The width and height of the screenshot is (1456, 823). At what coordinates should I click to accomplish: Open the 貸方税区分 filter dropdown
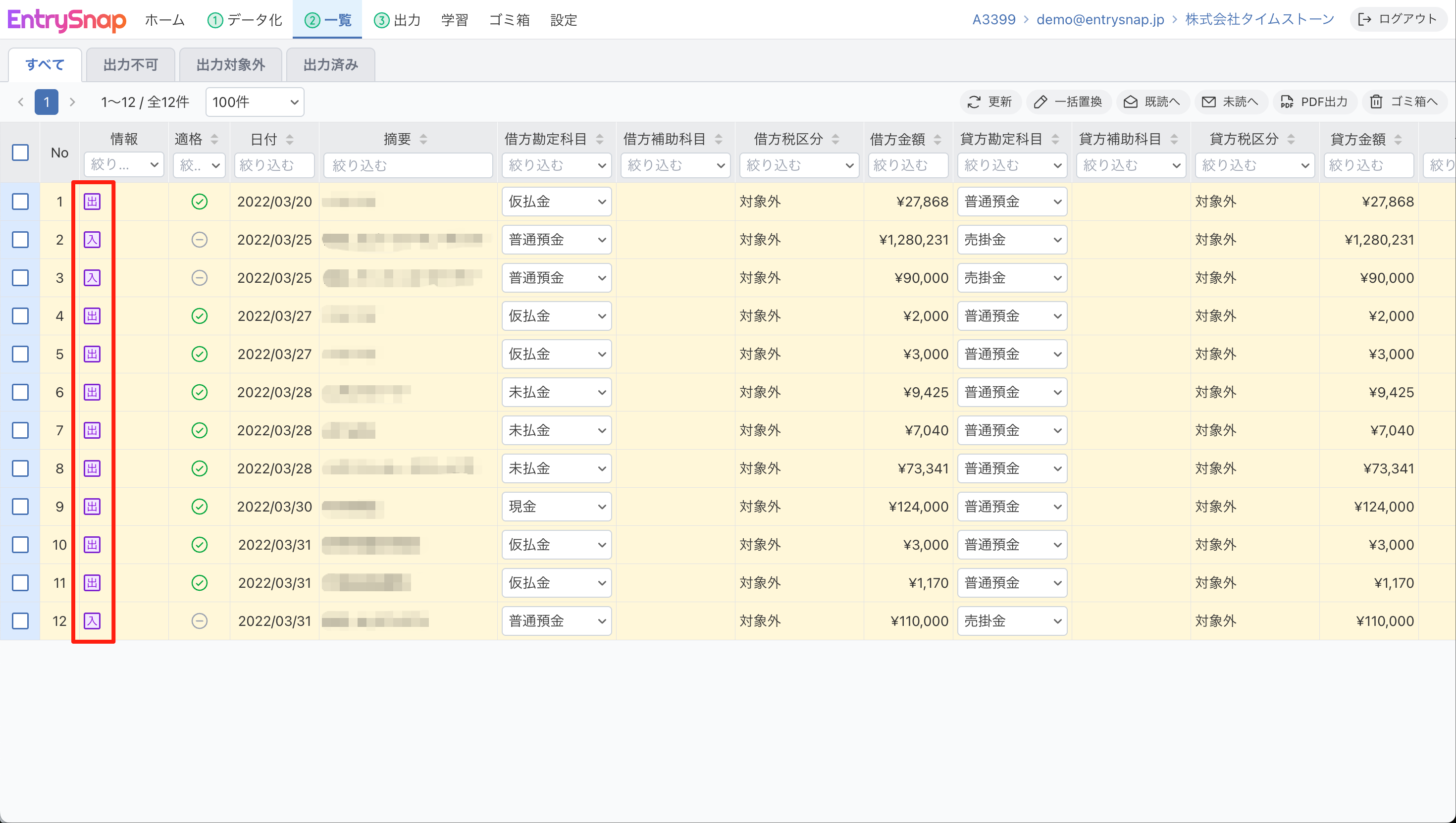(x=1255, y=165)
